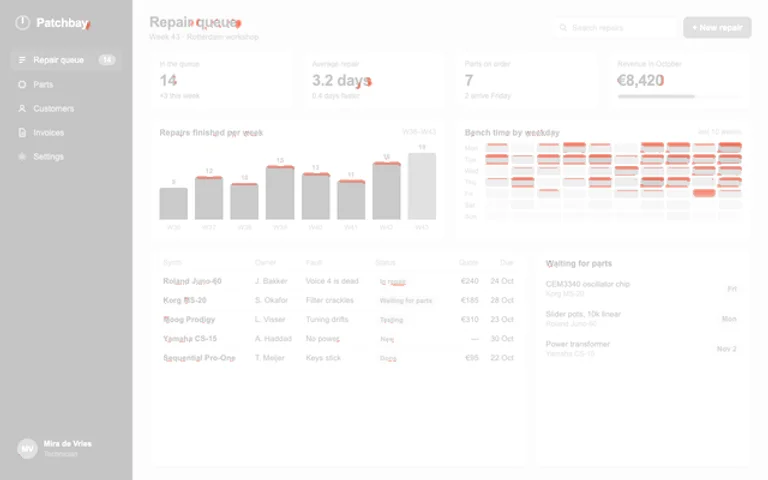
Task: Click the Repairs finished per week title
Action: [x=211, y=132]
